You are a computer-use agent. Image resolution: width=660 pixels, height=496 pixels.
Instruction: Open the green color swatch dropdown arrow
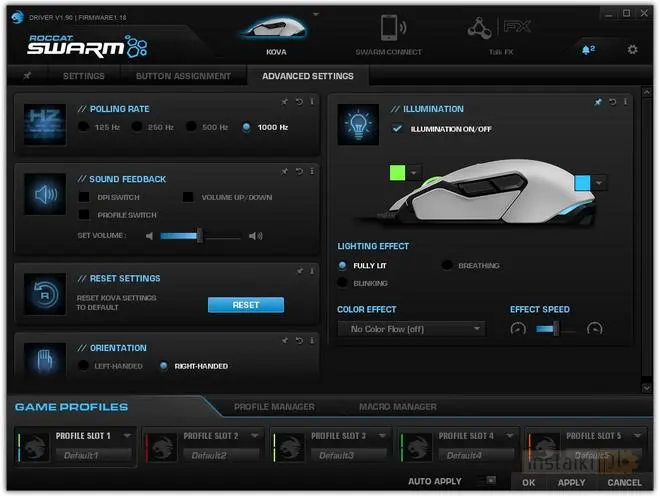(x=415, y=173)
